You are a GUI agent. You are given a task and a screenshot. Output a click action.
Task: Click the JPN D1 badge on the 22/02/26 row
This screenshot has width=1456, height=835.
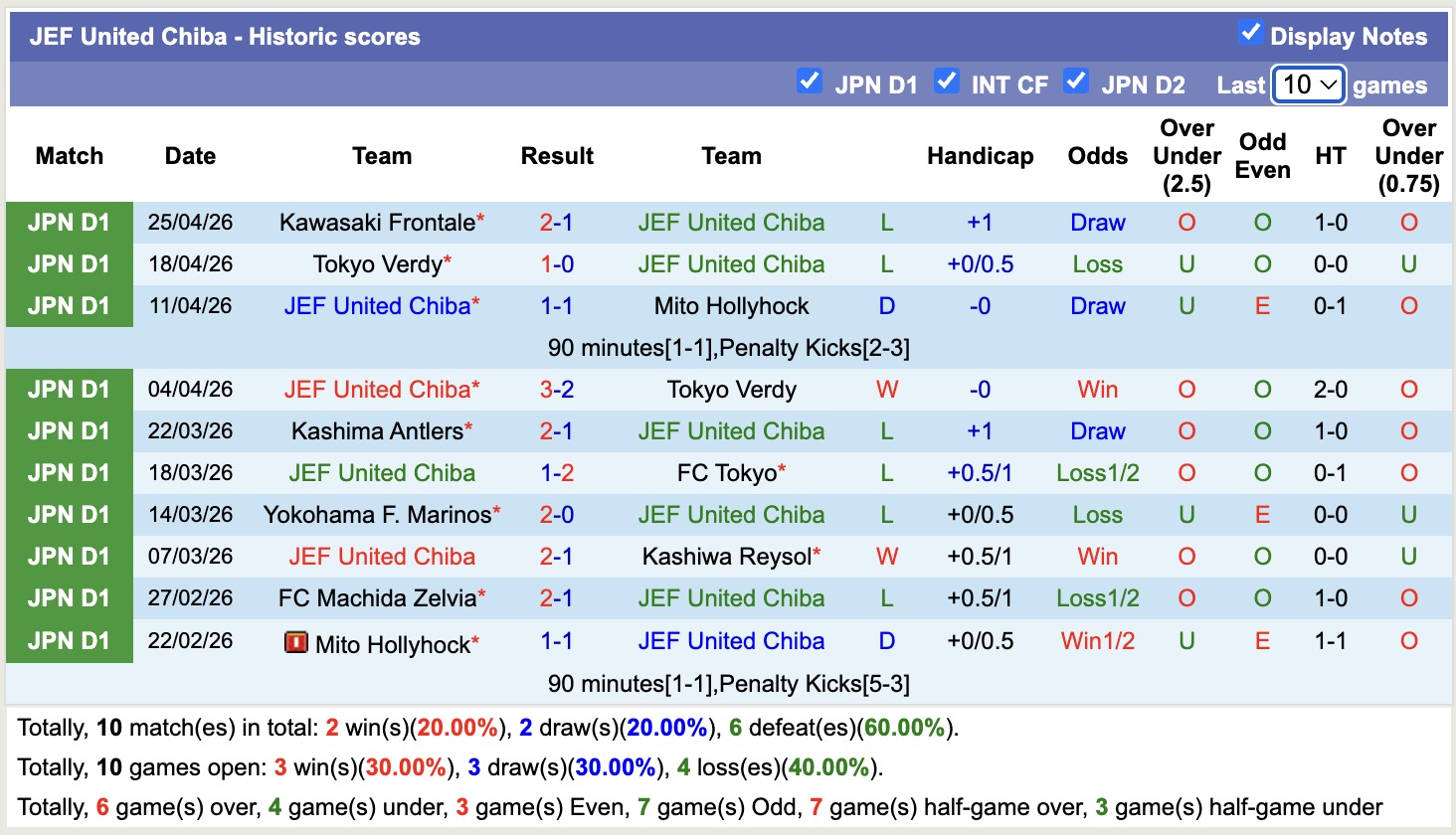click(69, 640)
